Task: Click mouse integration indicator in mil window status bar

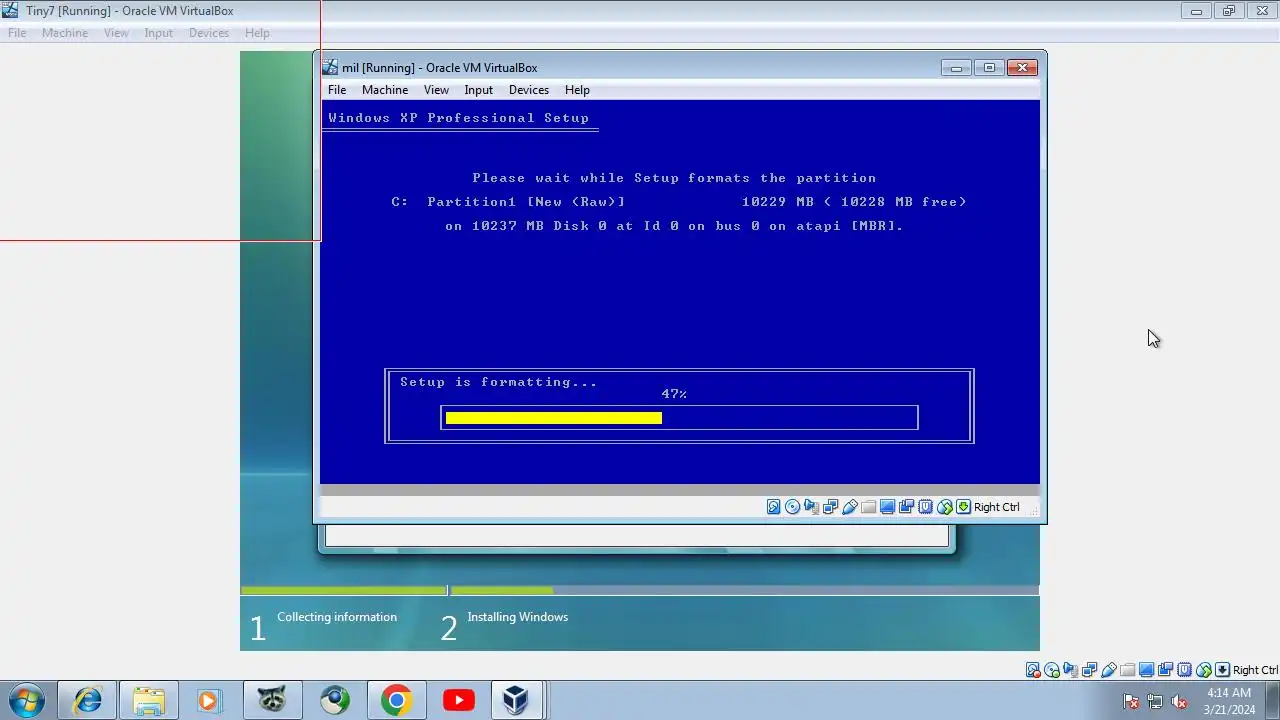Action: click(x=945, y=507)
